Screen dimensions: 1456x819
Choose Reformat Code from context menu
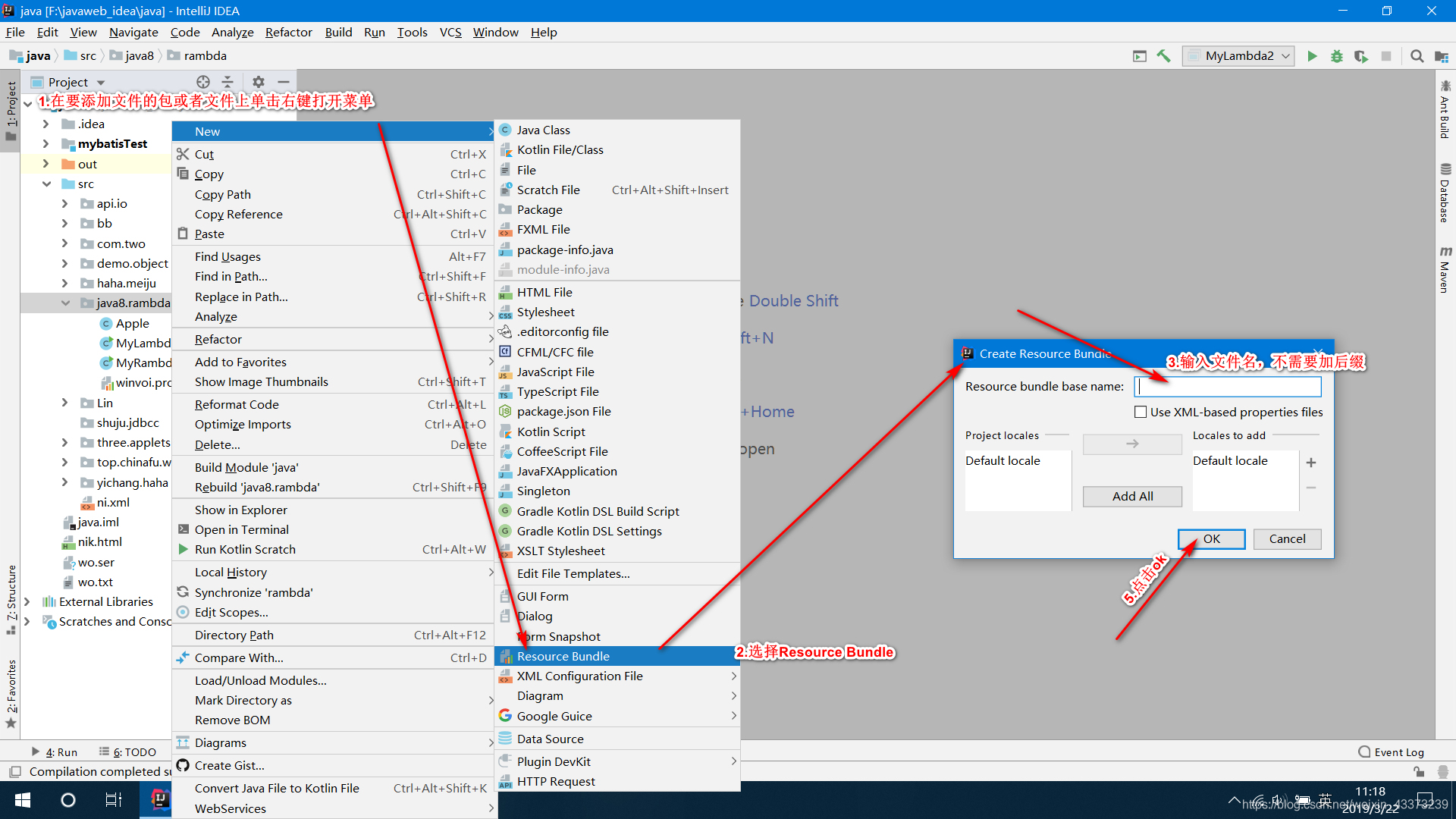point(334,404)
